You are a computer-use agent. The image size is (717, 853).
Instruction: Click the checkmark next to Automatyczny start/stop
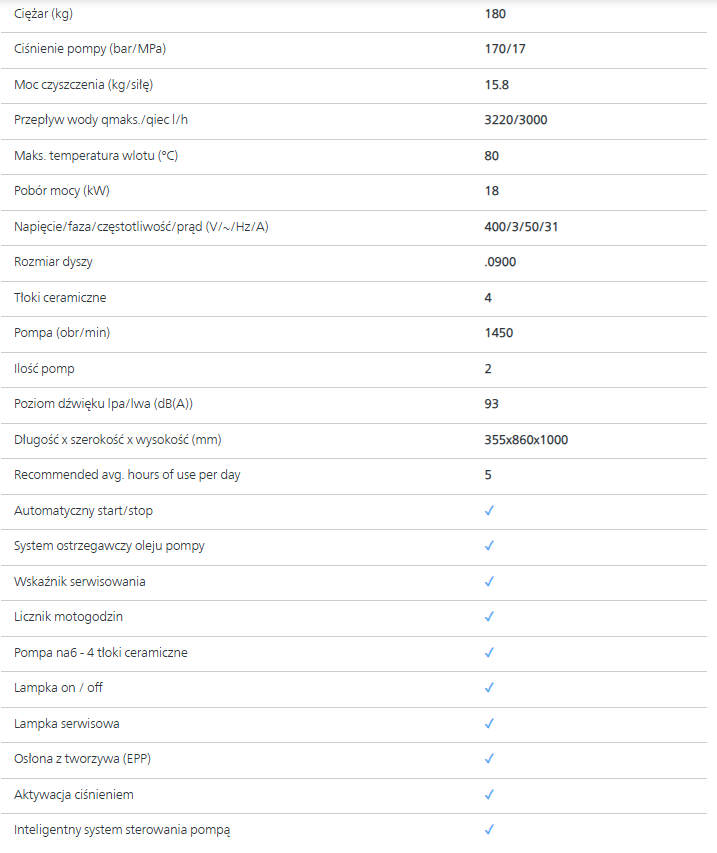(x=489, y=511)
